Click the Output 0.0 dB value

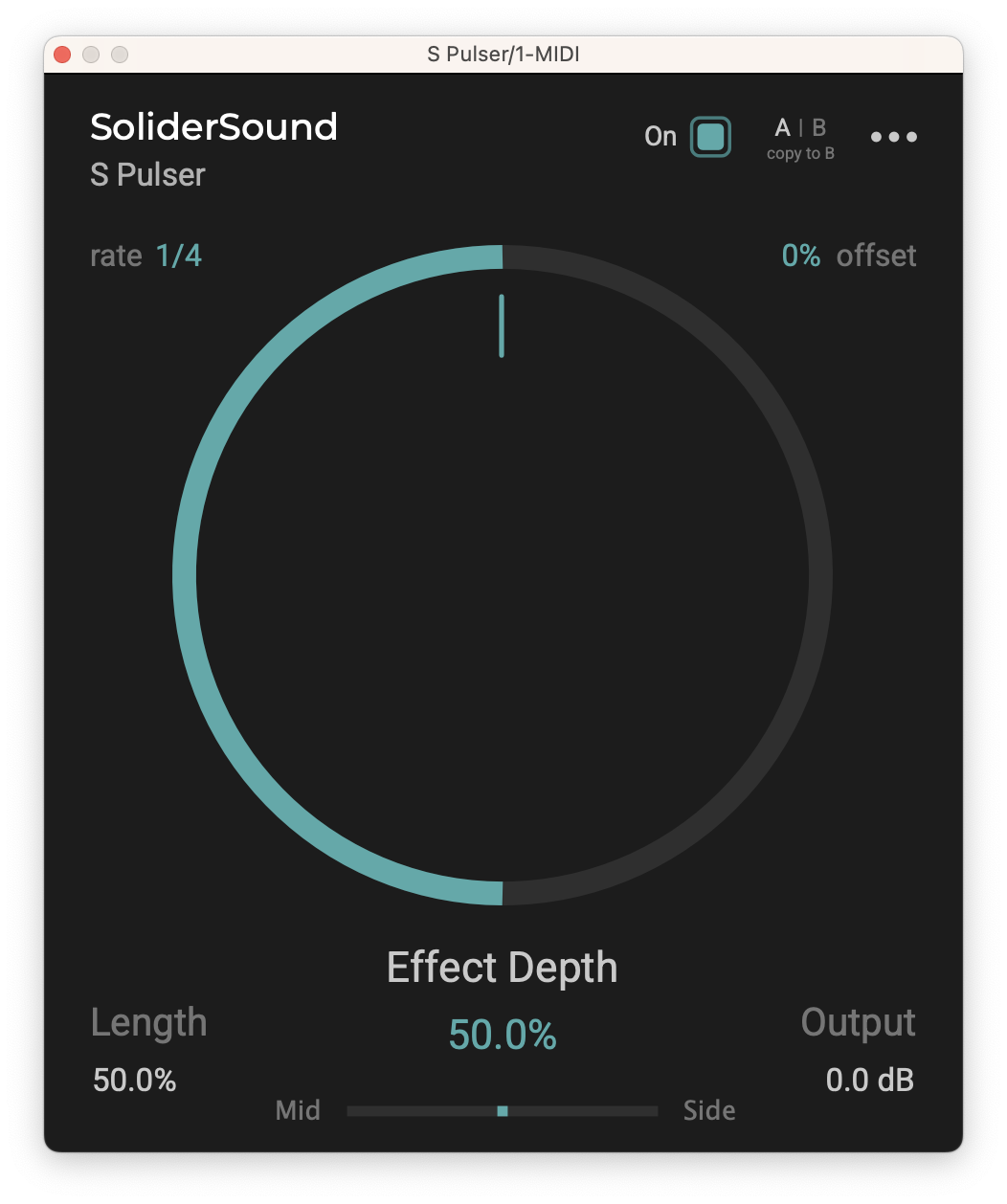(869, 1081)
